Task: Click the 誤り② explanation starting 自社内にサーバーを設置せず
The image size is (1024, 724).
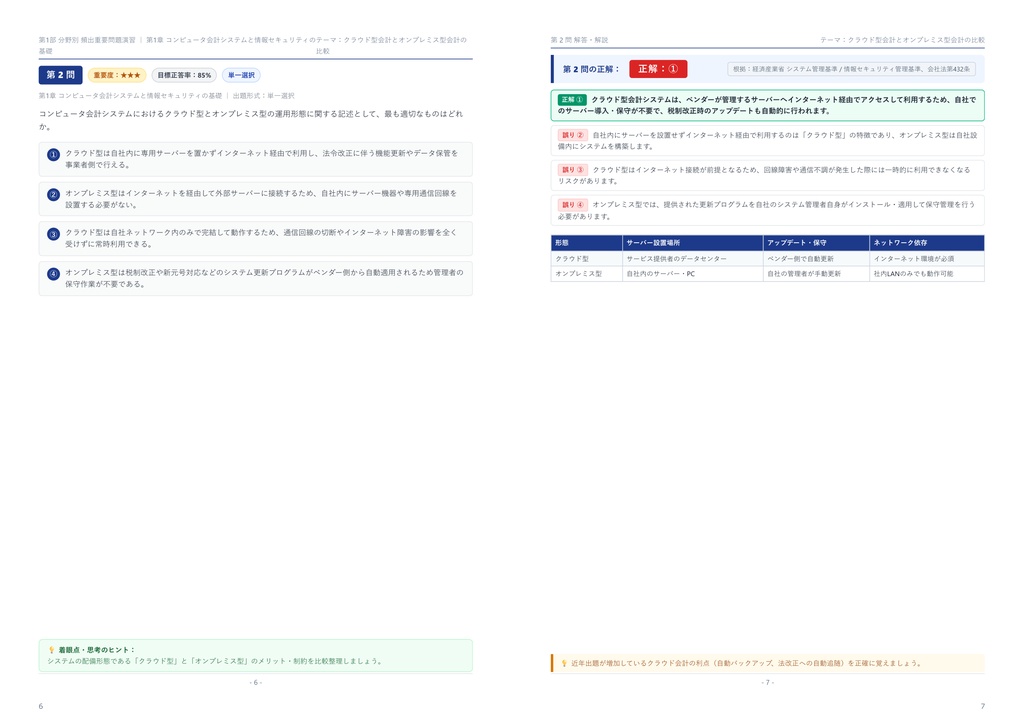Action: click(767, 140)
